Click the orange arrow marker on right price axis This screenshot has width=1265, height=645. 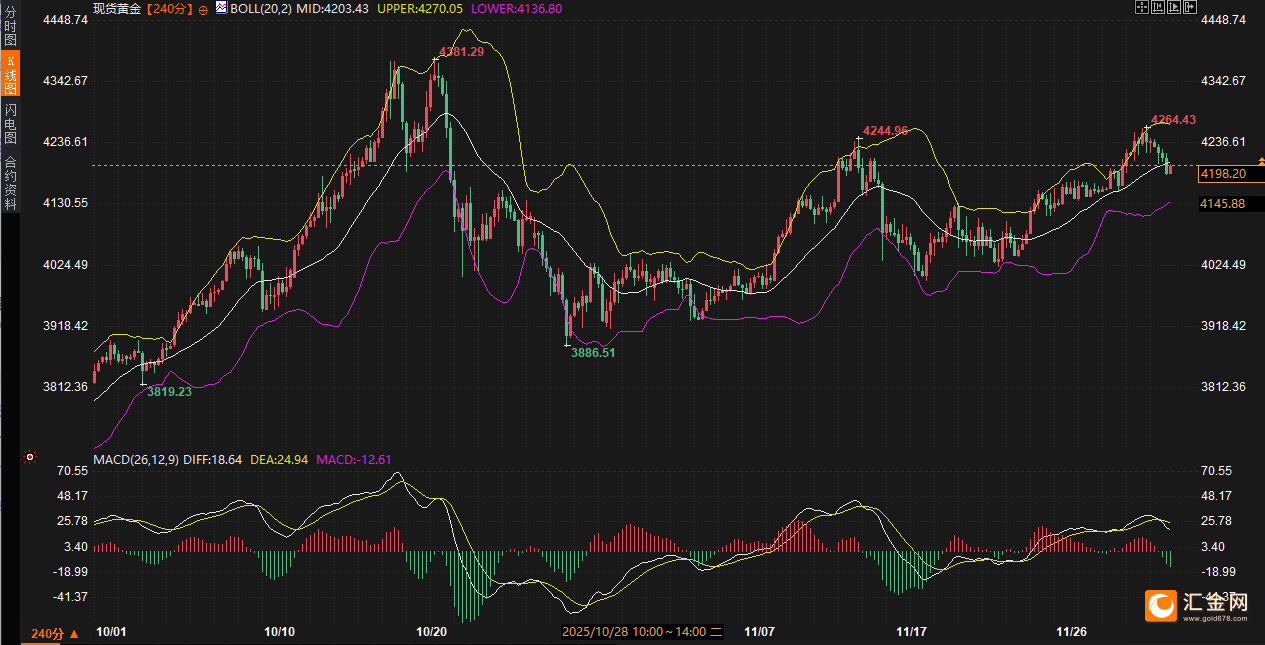click(x=1261, y=160)
